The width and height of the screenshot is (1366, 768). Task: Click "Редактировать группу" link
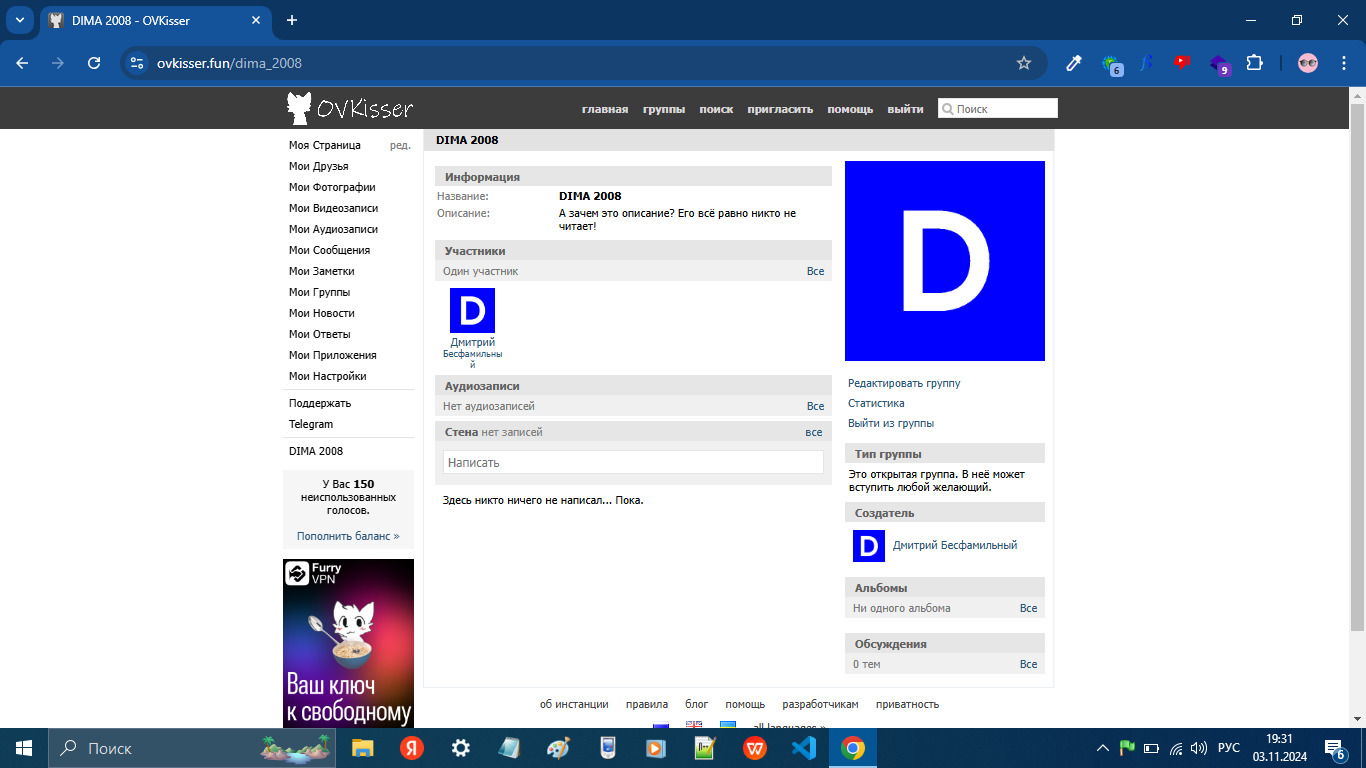(x=904, y=383)
